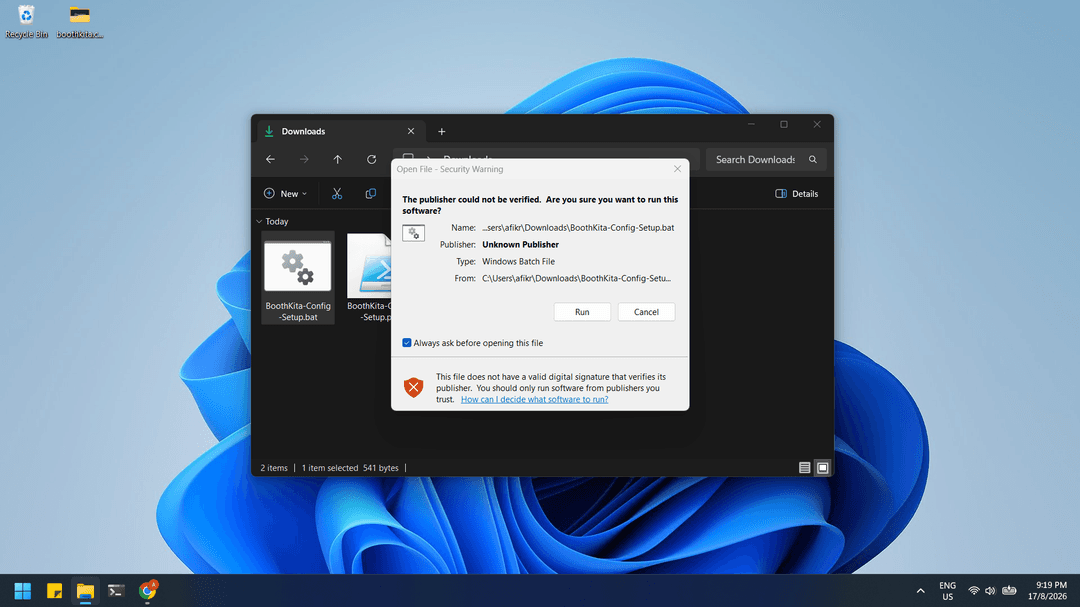
Task: Click the Copy icon in the toolbar
Action: coord(371,194)
